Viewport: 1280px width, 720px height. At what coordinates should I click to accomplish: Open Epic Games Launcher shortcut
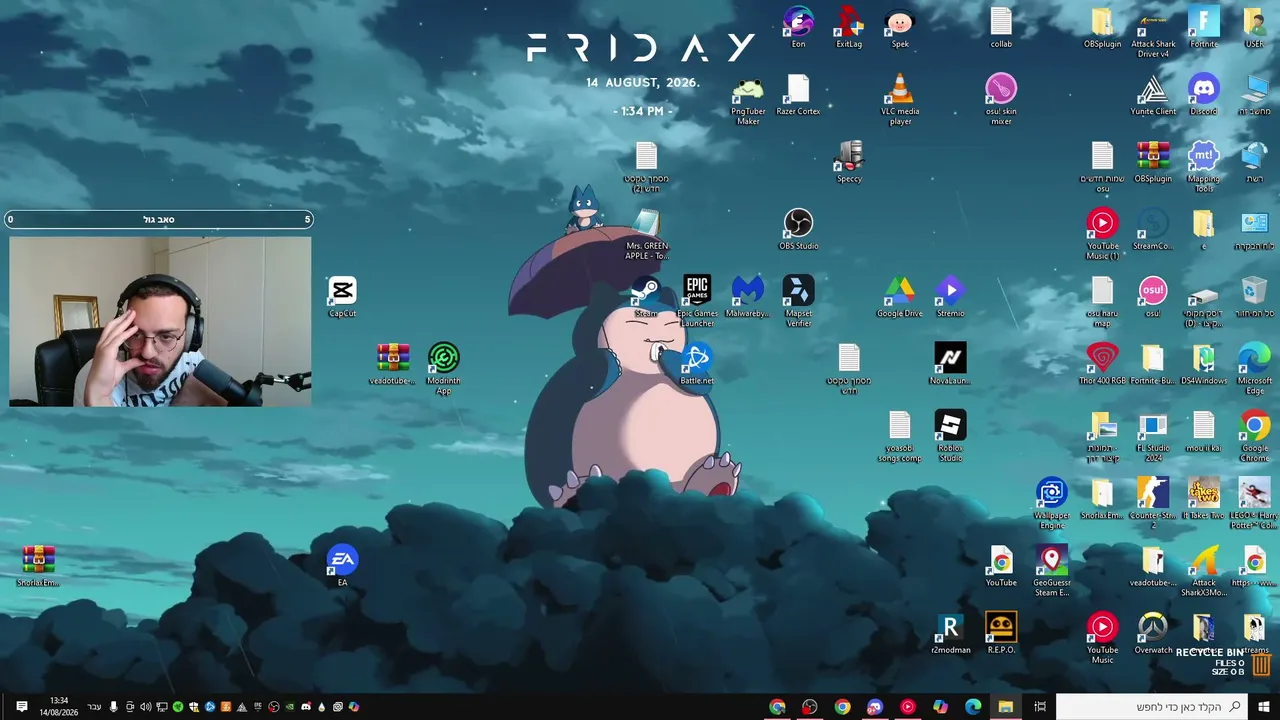click(x=697, y=301)
